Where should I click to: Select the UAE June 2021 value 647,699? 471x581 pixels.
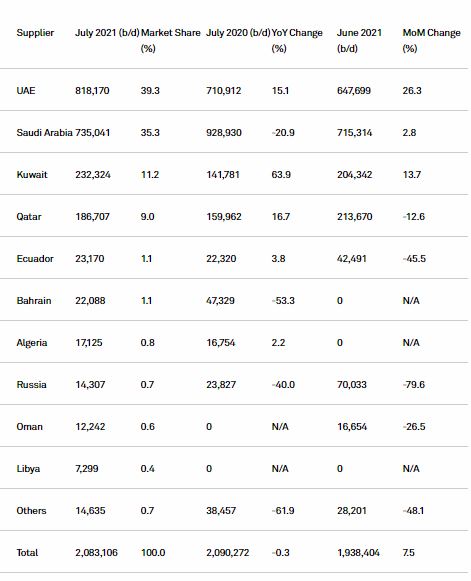354,91
